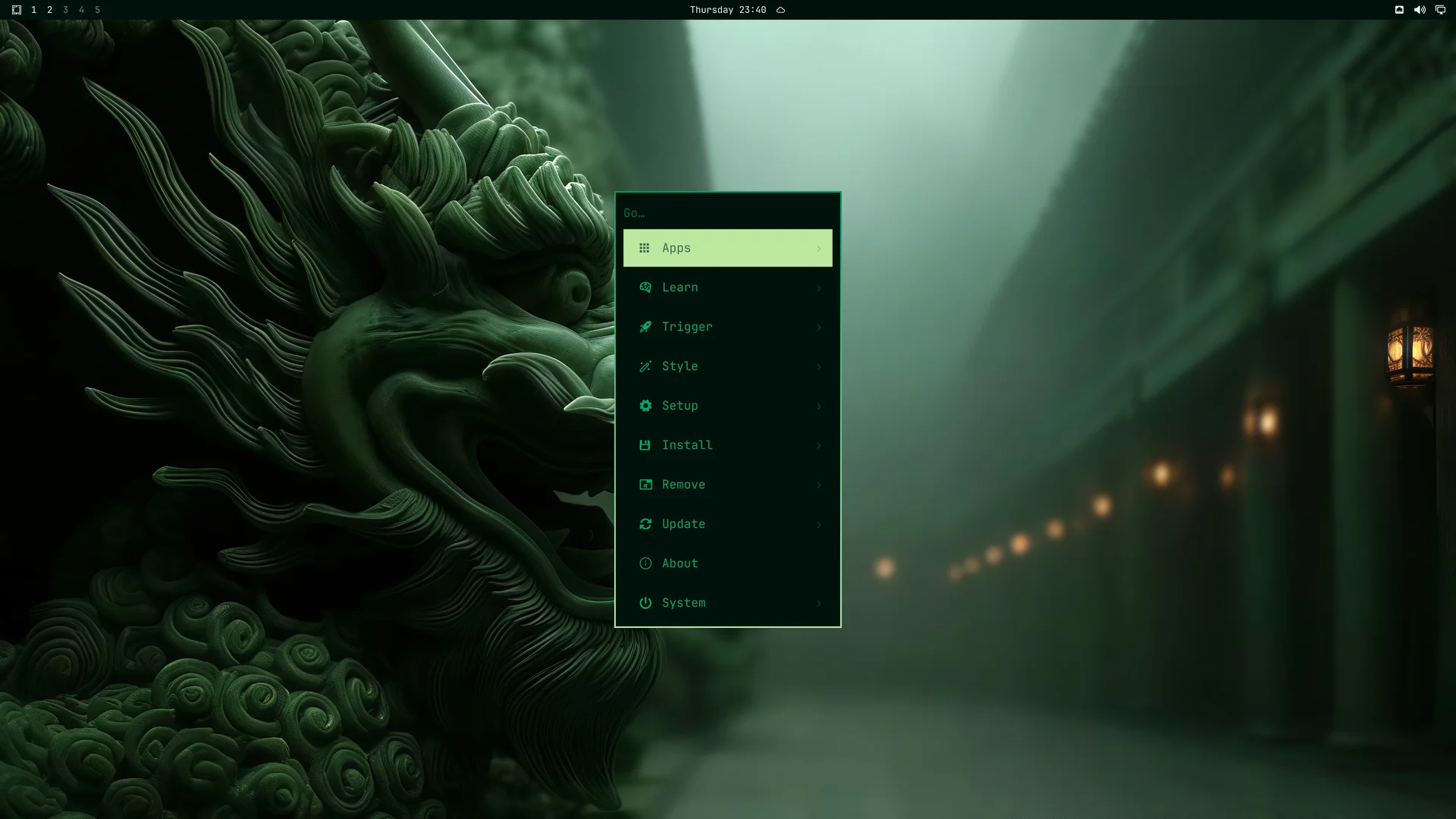Screen dimensions: 1456x819
Task: Click the Thursday 23:40 clock
Action: [728, 10]
